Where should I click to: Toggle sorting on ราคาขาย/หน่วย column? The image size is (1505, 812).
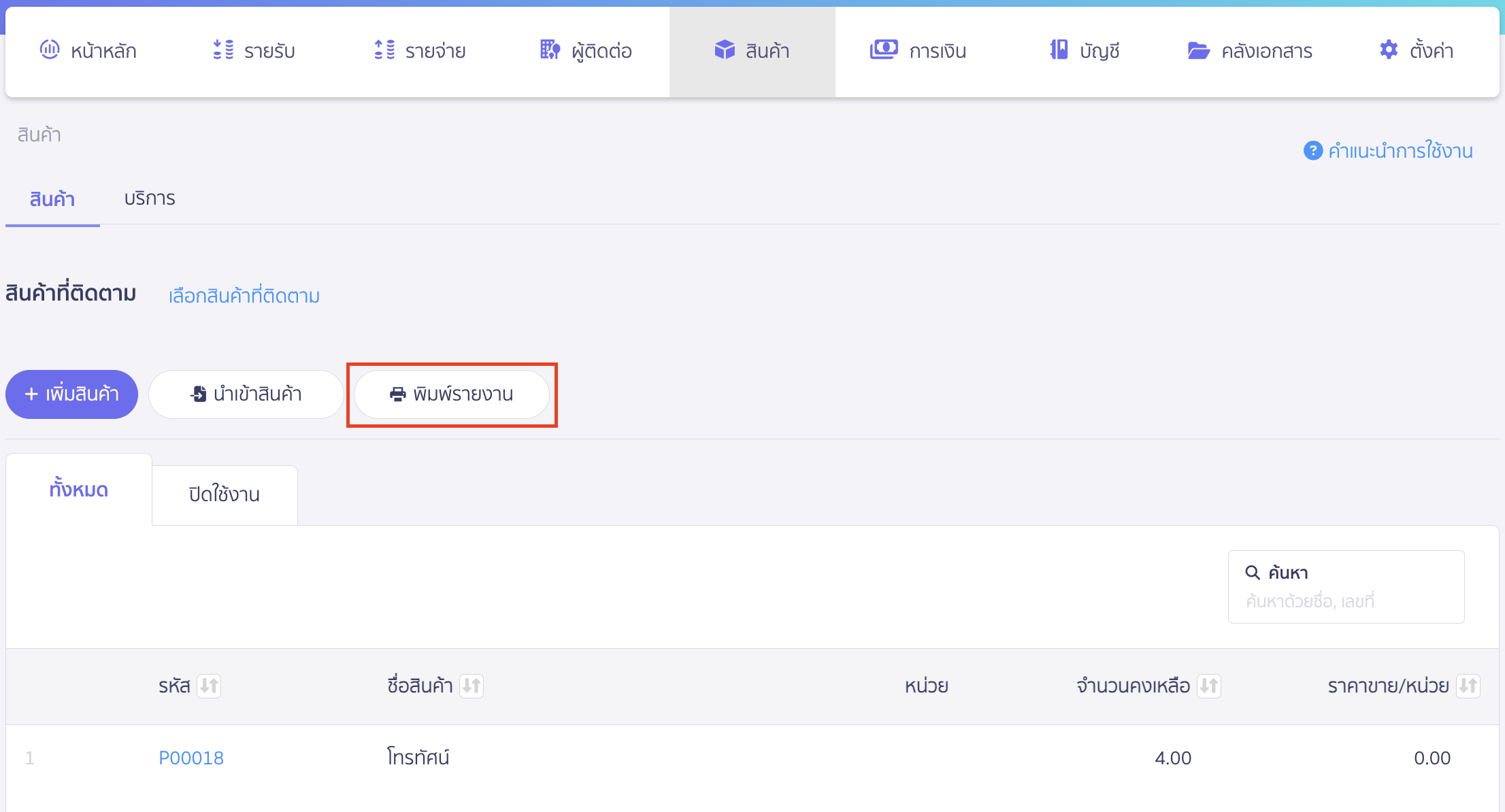pos(1468,686)
